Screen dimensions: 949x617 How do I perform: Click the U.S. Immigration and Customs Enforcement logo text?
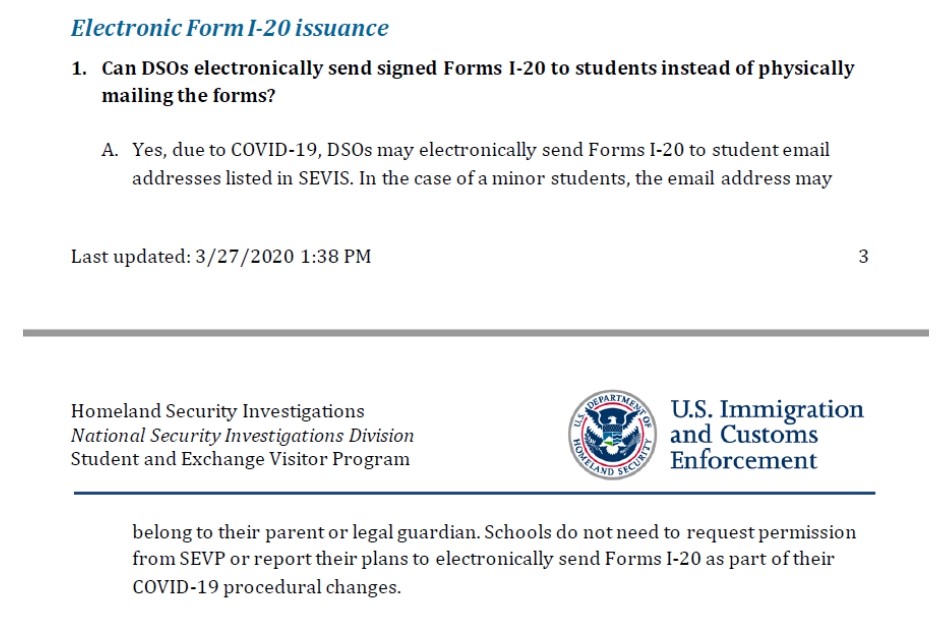[x=766, y=435]
